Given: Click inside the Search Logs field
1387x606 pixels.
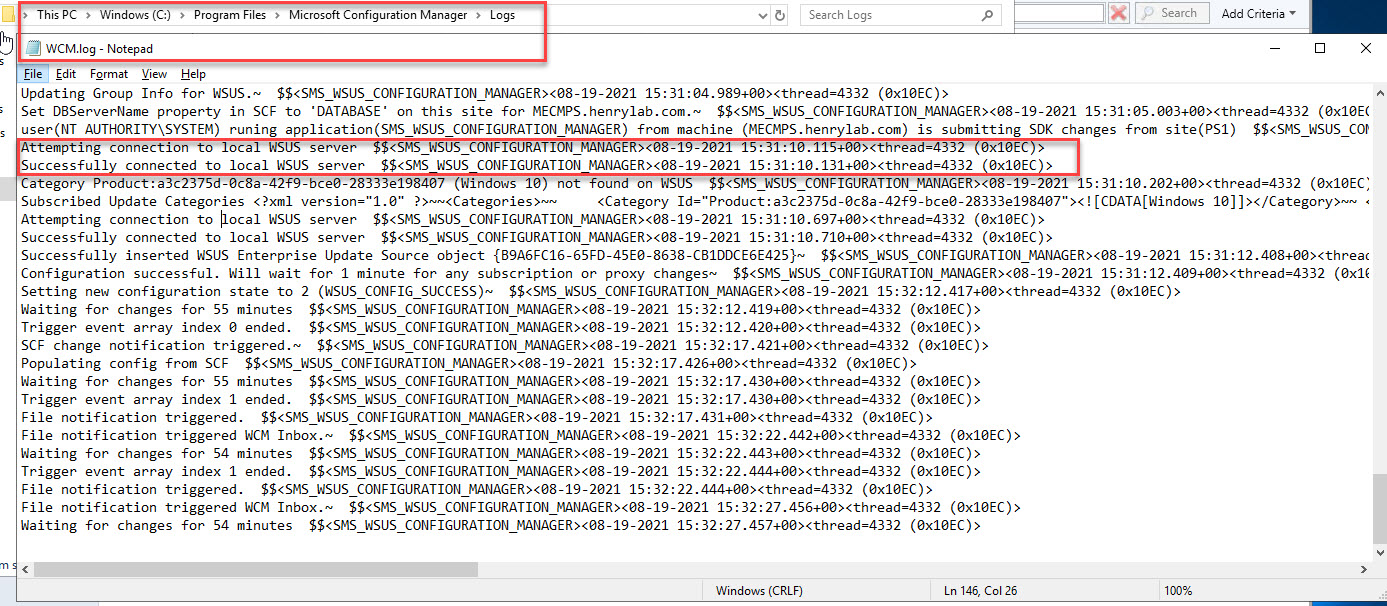Looking at the screenshot, I should pyautogui.click(x=890, y=15).
